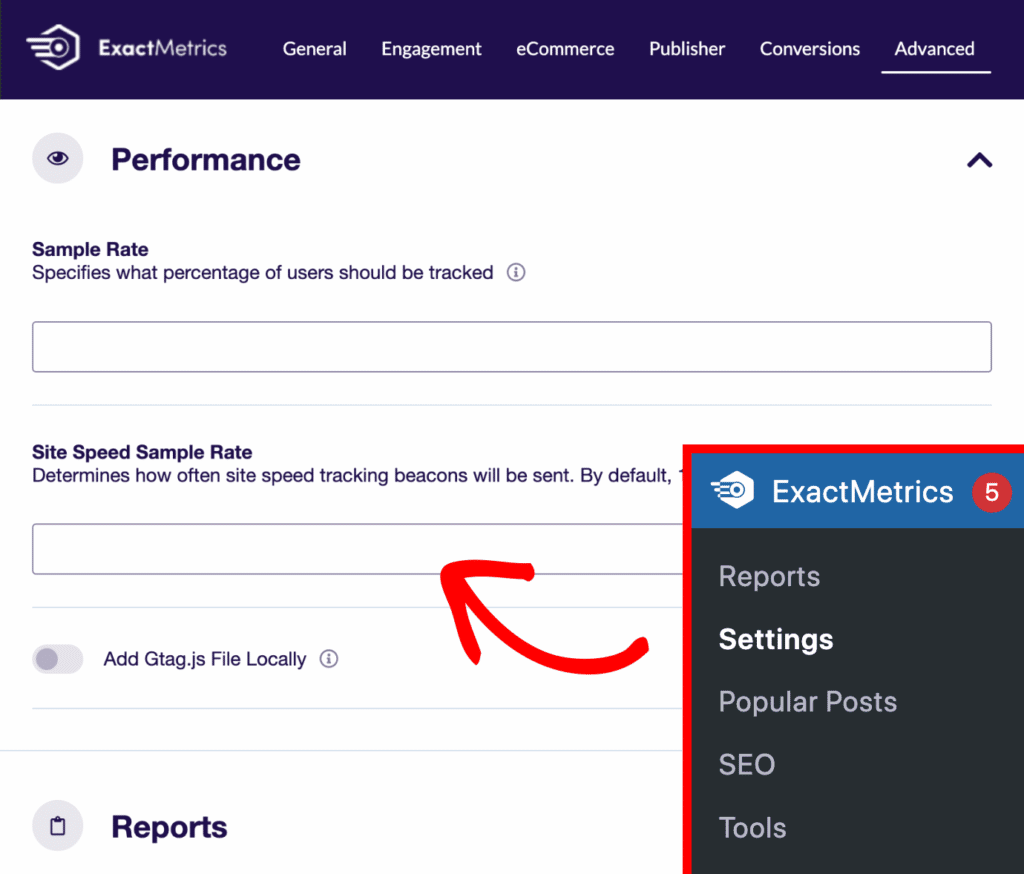The image size is (1024, 874).
Task: Show info tooltip for Sample Rate
Action: coord(516,272)
